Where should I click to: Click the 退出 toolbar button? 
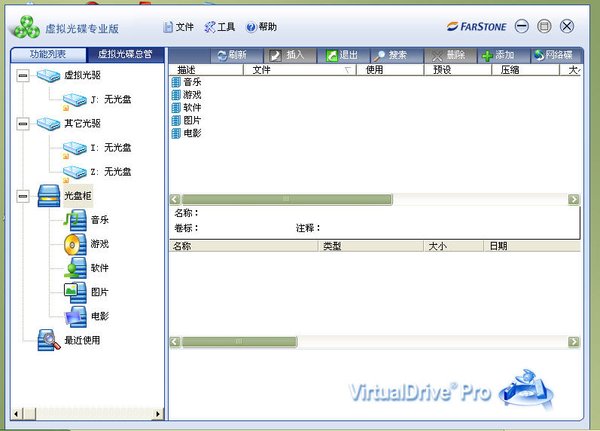(x=343, y=56)
